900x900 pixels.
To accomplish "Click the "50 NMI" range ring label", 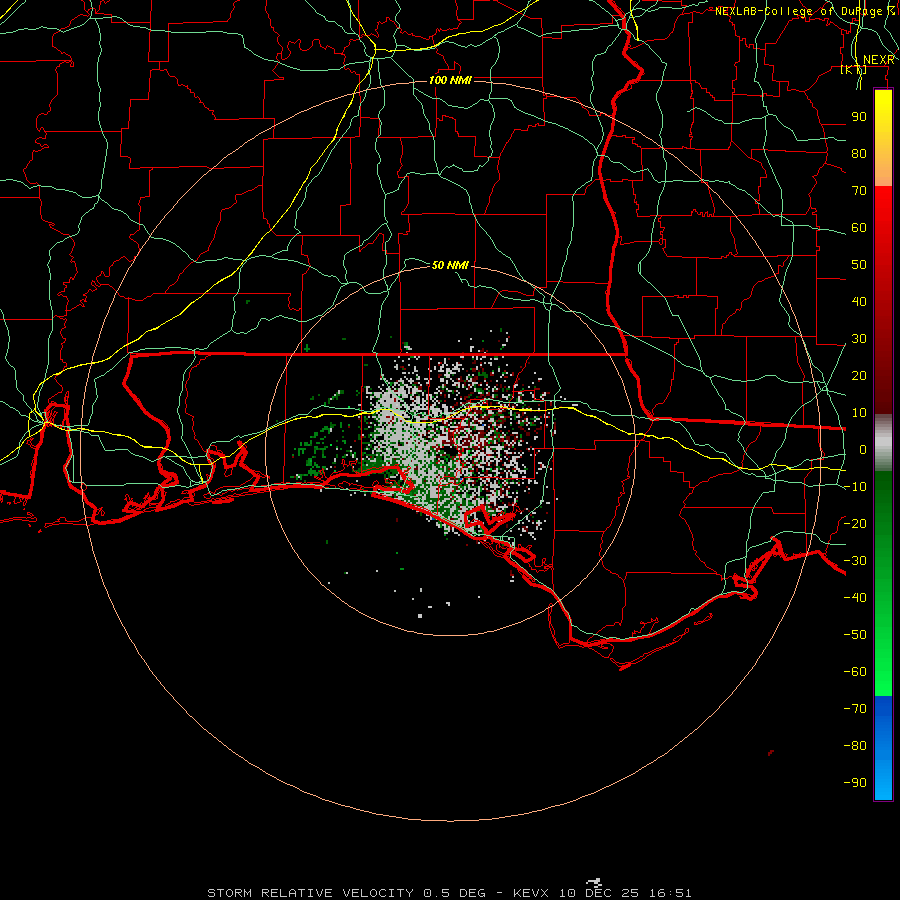I will (450, 265).
